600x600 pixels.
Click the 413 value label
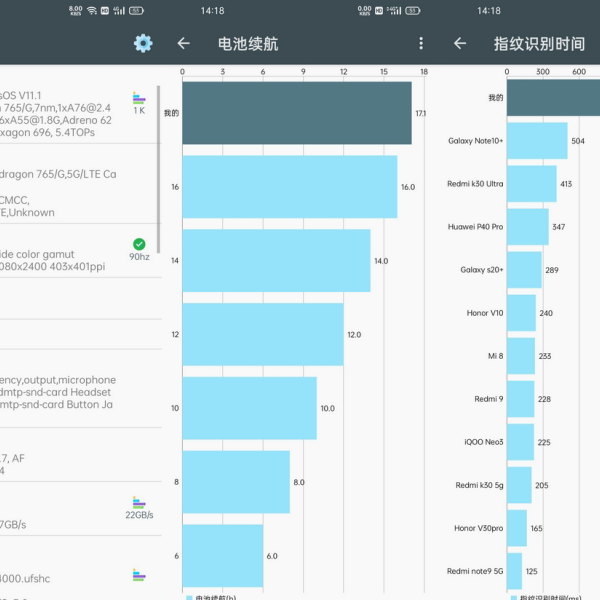(x=566, y=184)
